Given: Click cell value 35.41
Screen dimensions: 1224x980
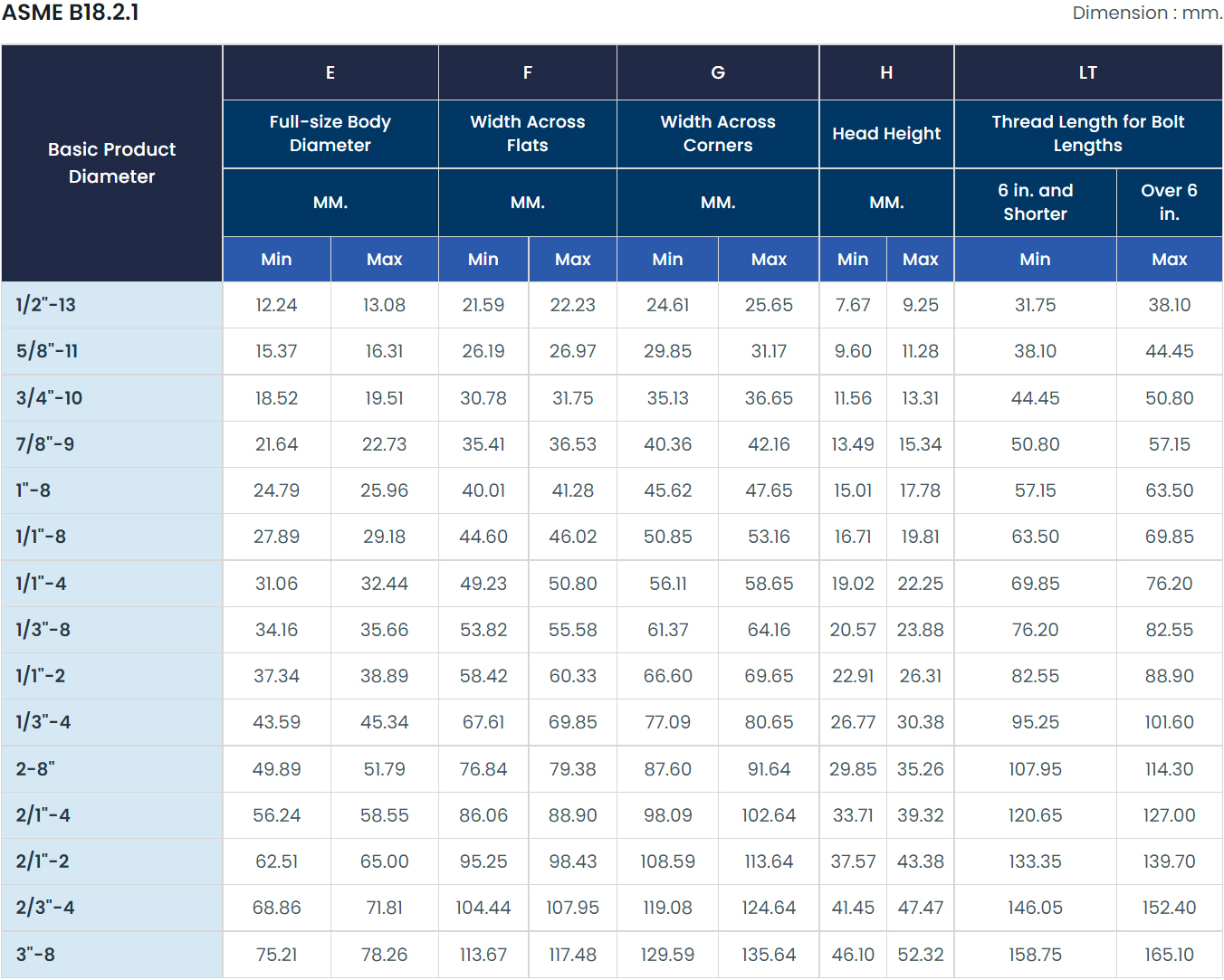Looking at the screenshot, I should pyautogui.click(x=483, y=444).
